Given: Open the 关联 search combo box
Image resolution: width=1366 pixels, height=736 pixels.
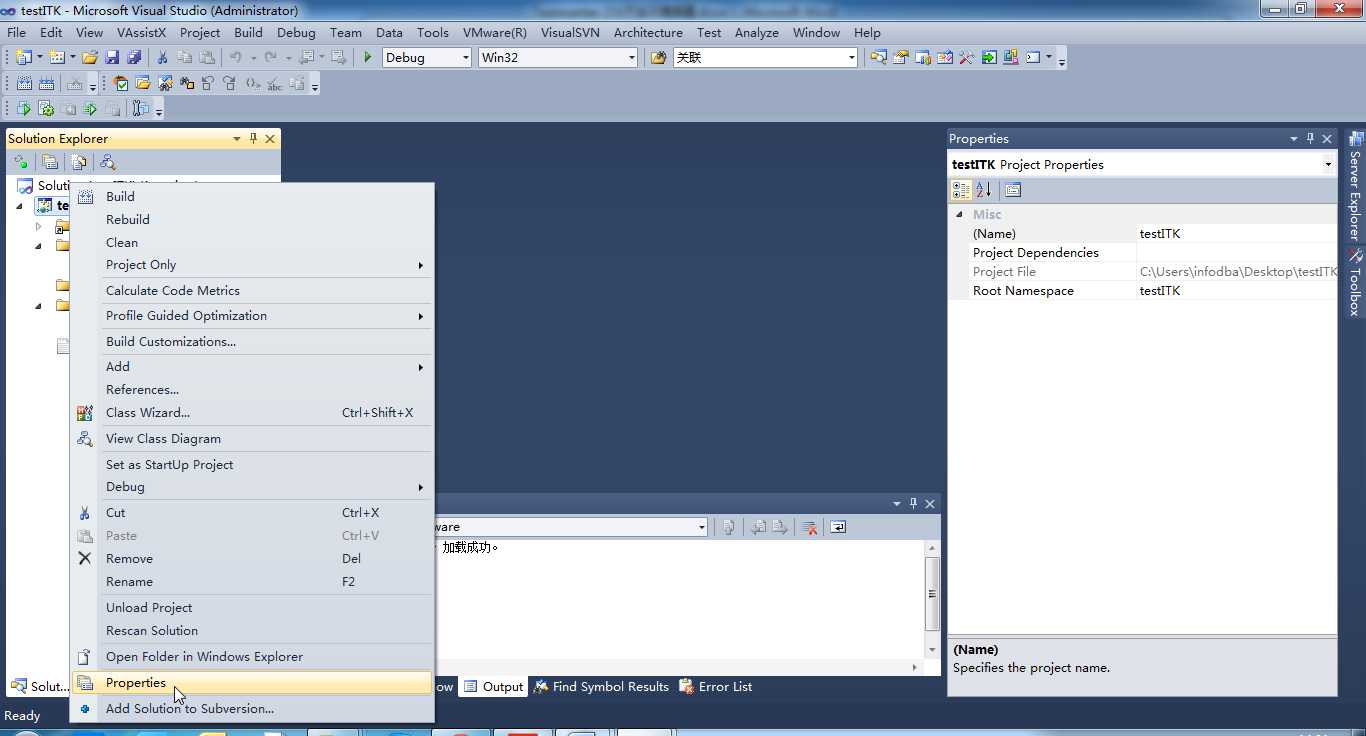Looking at the screenshot, I should coord(765,58).
